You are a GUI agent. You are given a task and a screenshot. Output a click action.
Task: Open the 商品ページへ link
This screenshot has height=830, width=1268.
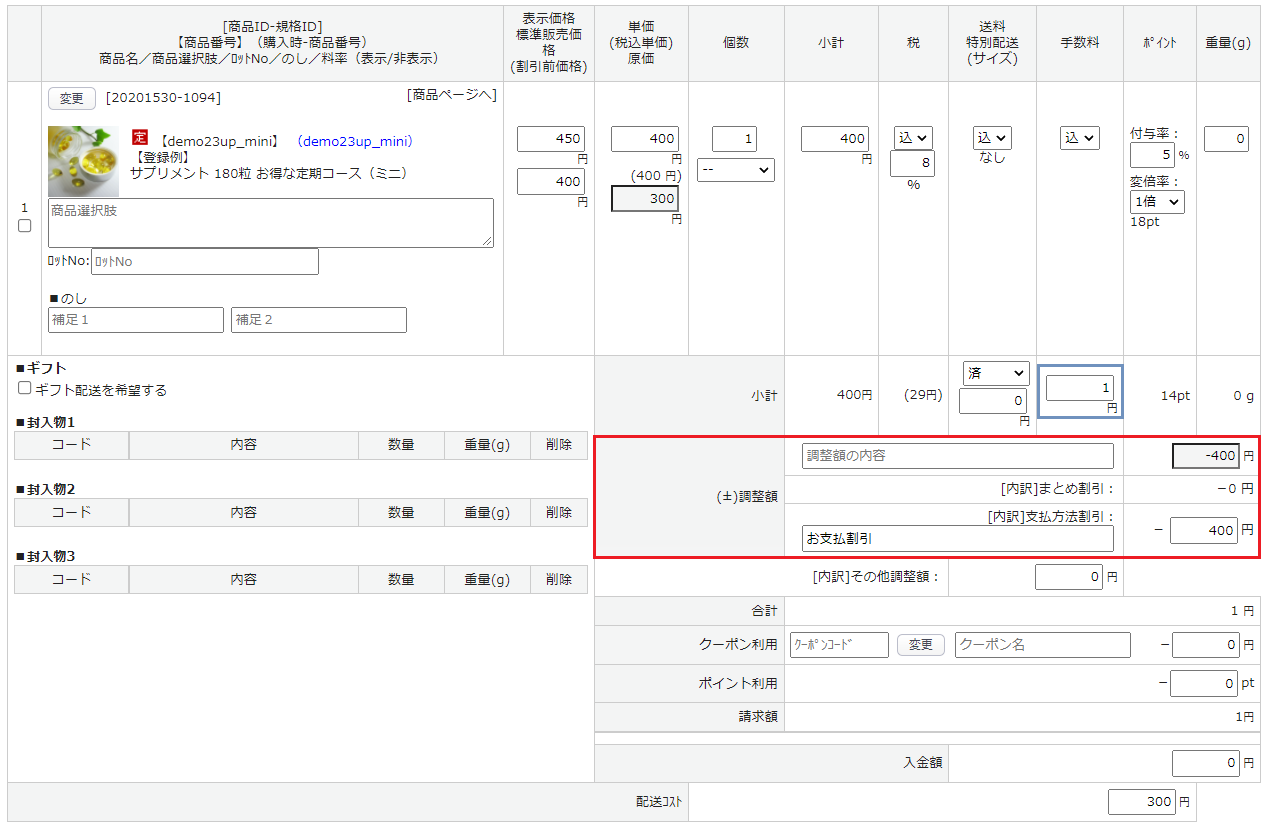(451, 95)
